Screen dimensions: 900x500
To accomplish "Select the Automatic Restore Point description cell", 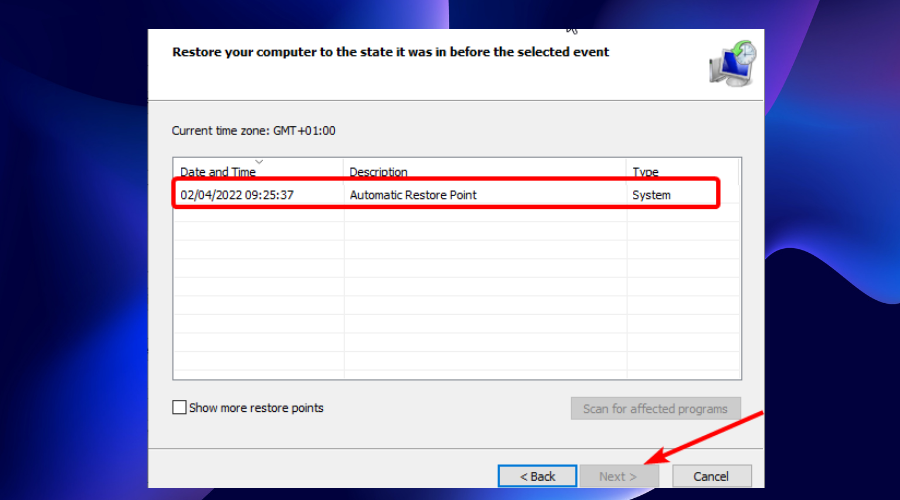I will [413, 195].
